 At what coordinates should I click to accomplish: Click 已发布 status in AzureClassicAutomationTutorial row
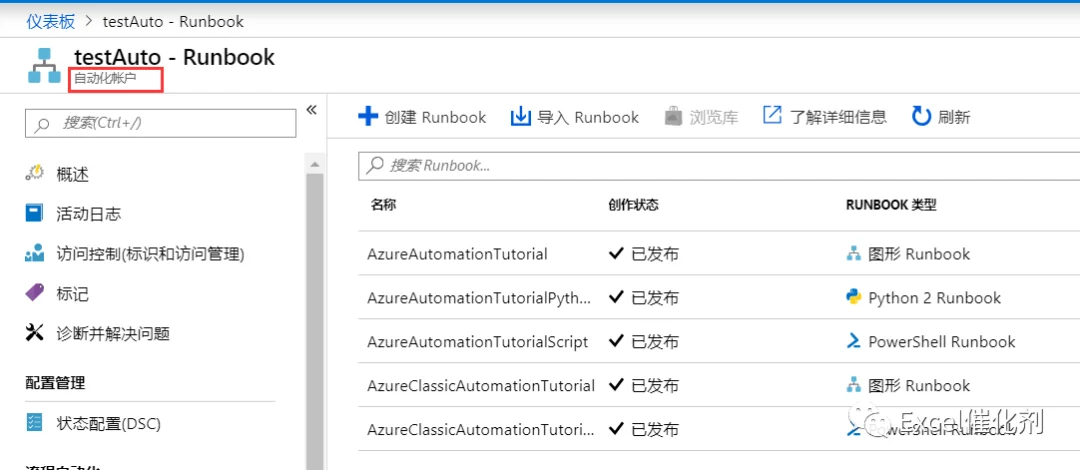(x=643, y=385)
